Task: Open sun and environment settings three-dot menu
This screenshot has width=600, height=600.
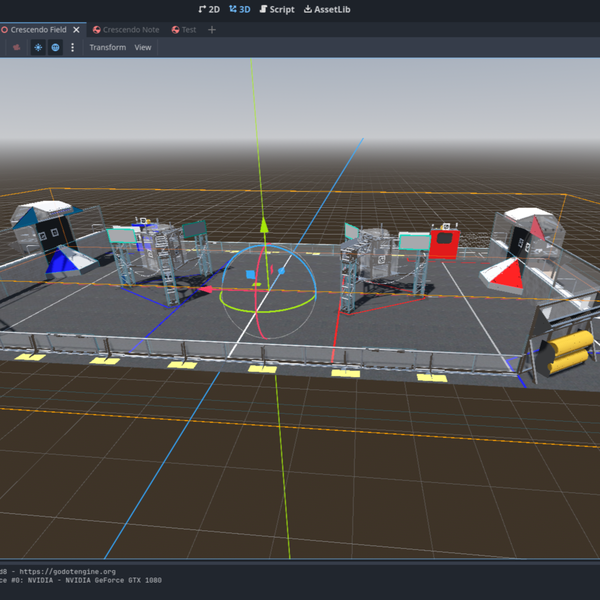Action: tap(72, 47)
